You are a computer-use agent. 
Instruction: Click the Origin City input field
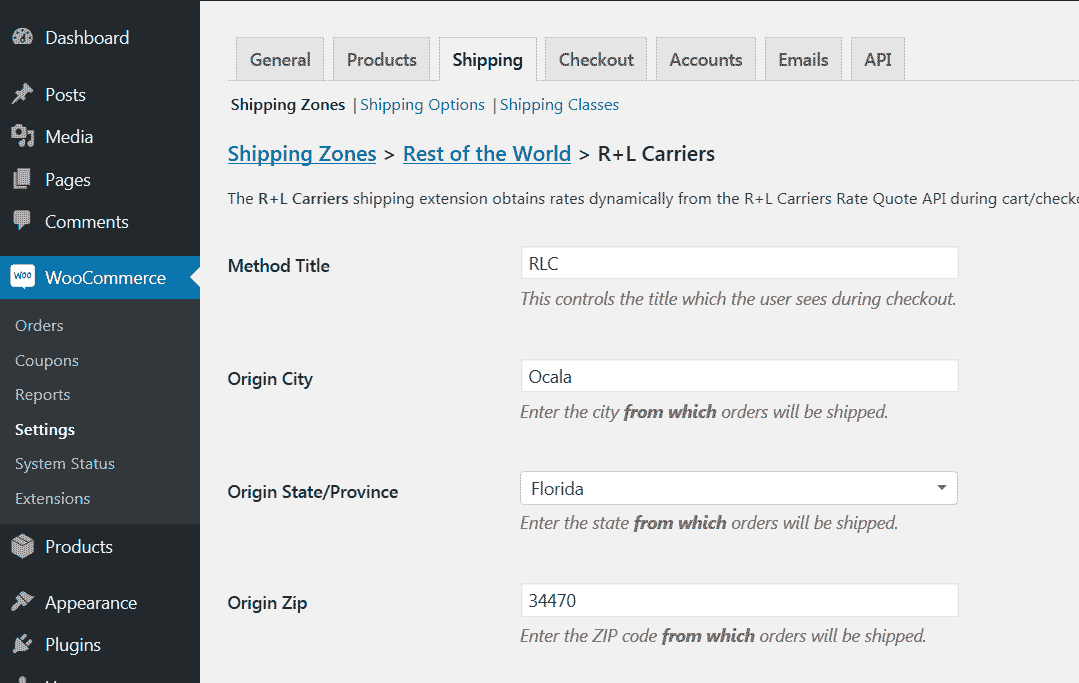point(740,376)
